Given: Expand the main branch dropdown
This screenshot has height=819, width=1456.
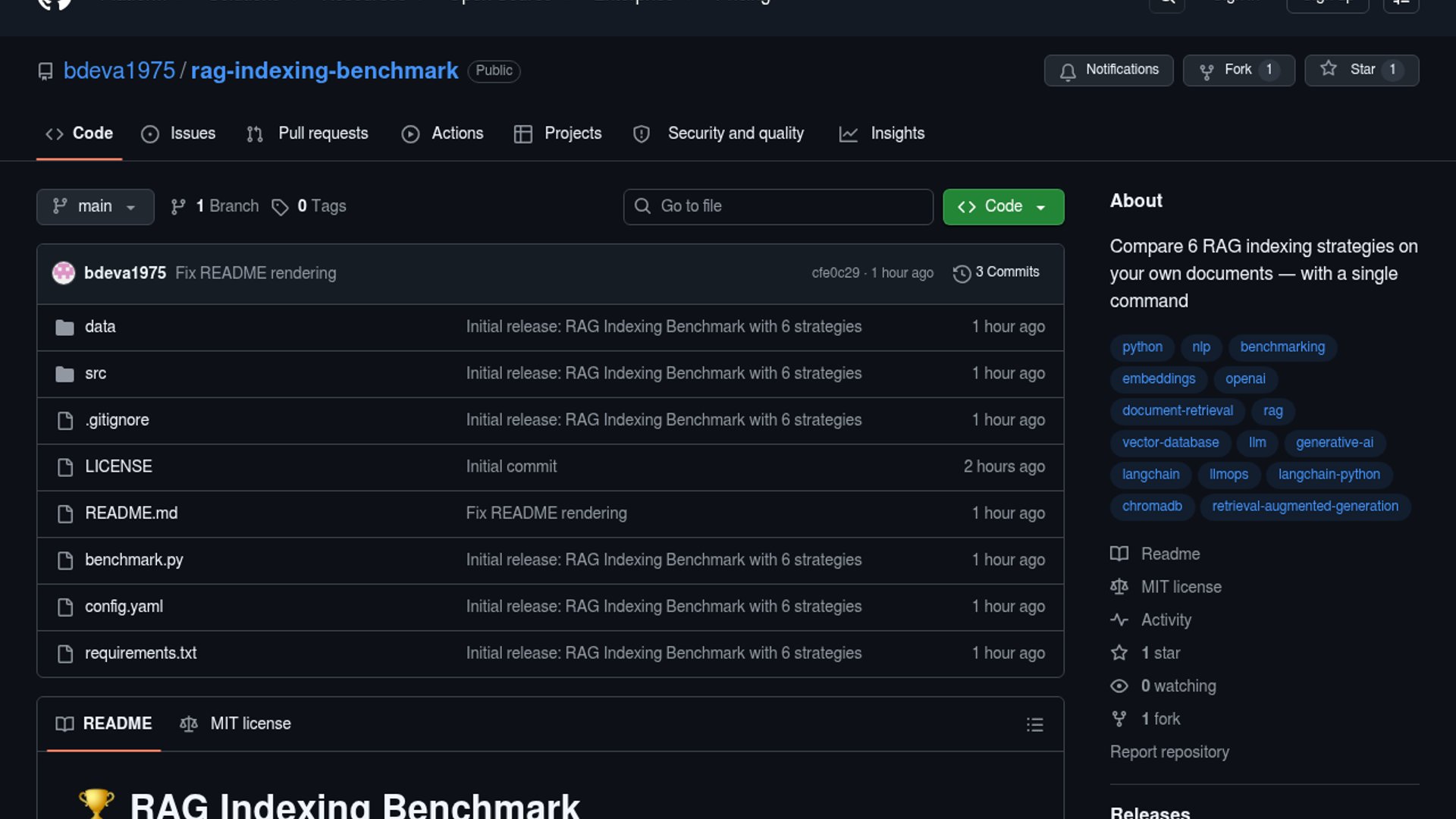Looking at the screenshot, I should coord(95,207).
